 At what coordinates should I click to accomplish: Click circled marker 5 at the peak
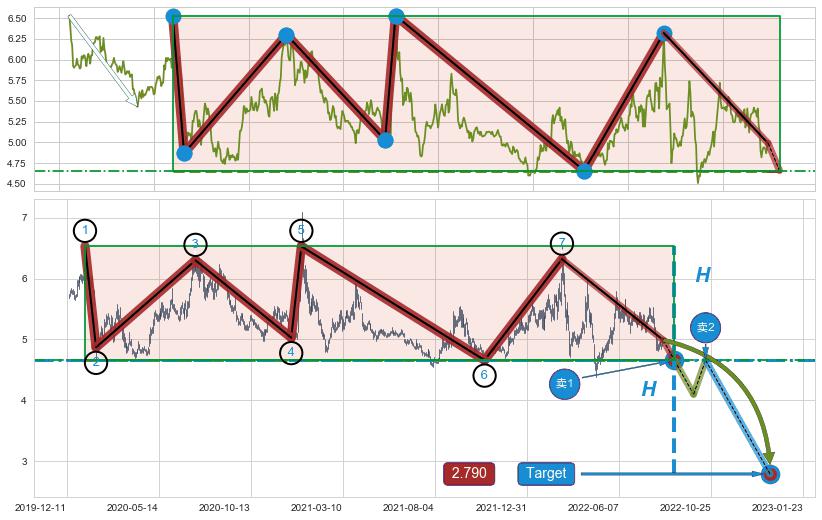pyautogui.click(x=301, y=231)
